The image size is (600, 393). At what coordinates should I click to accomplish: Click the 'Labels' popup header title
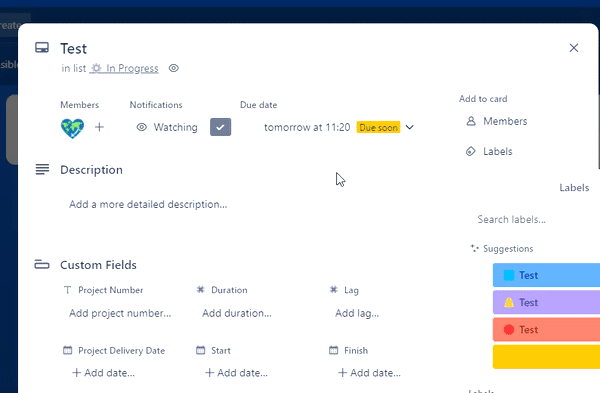(x=574, y=188)
